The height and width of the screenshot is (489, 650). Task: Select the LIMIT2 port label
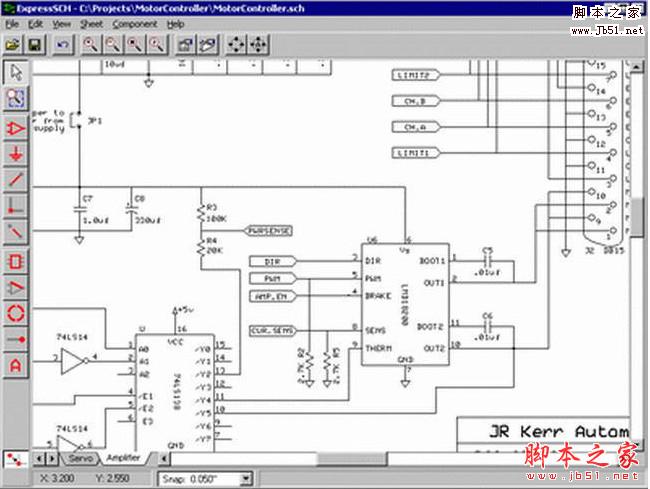[415, 75]
